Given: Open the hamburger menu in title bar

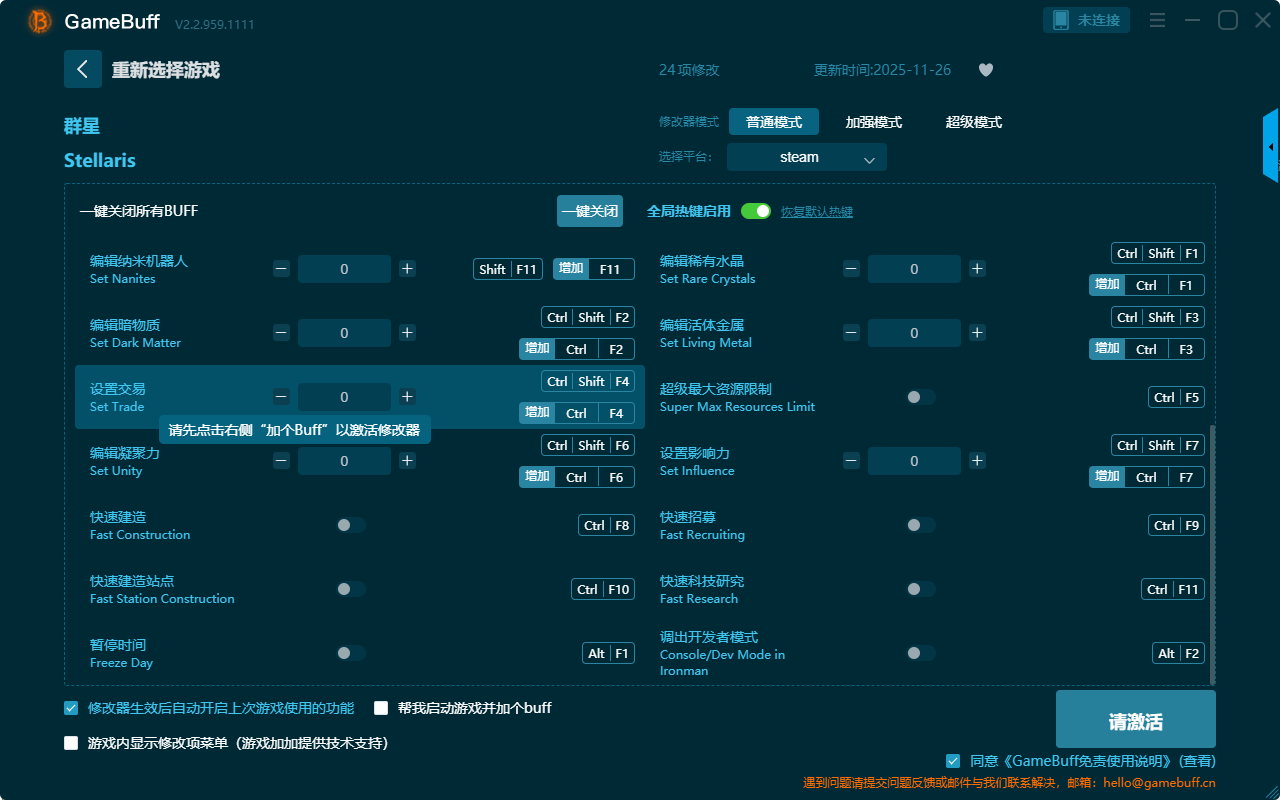Looking at the screenshot, I should (1157, 20).
